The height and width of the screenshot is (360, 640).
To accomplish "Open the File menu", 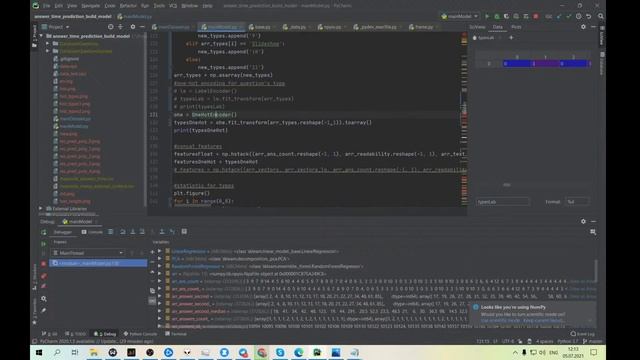I will (x=47, y=6).
